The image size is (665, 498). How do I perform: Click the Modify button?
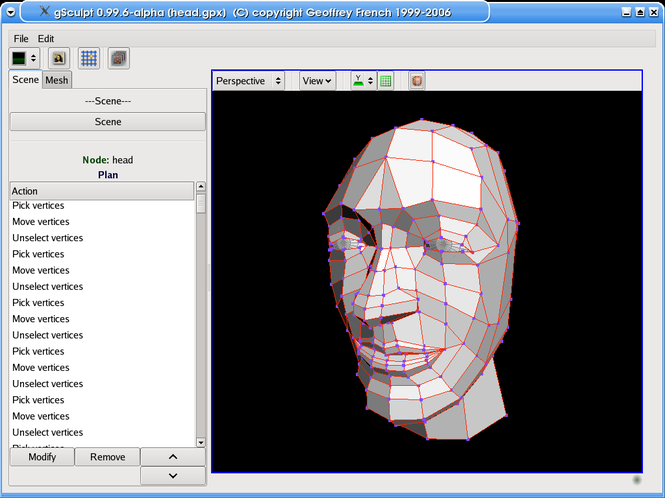tap(42, 457)
